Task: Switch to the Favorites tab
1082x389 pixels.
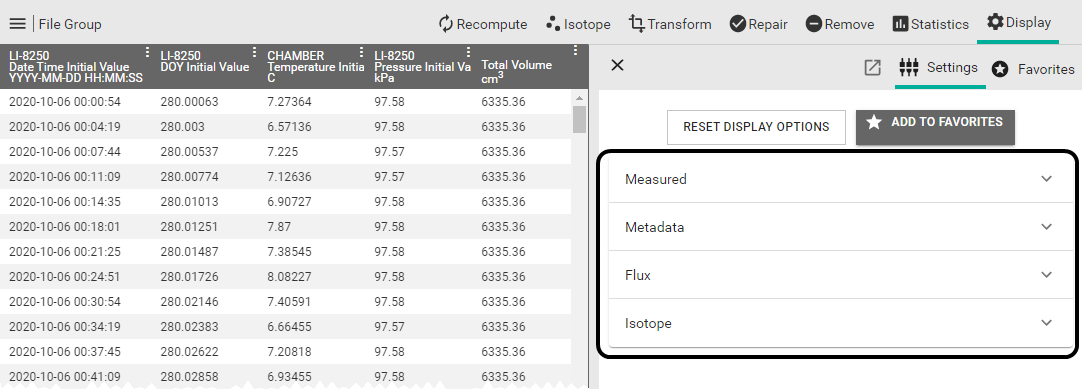Action: point(1033,69)
